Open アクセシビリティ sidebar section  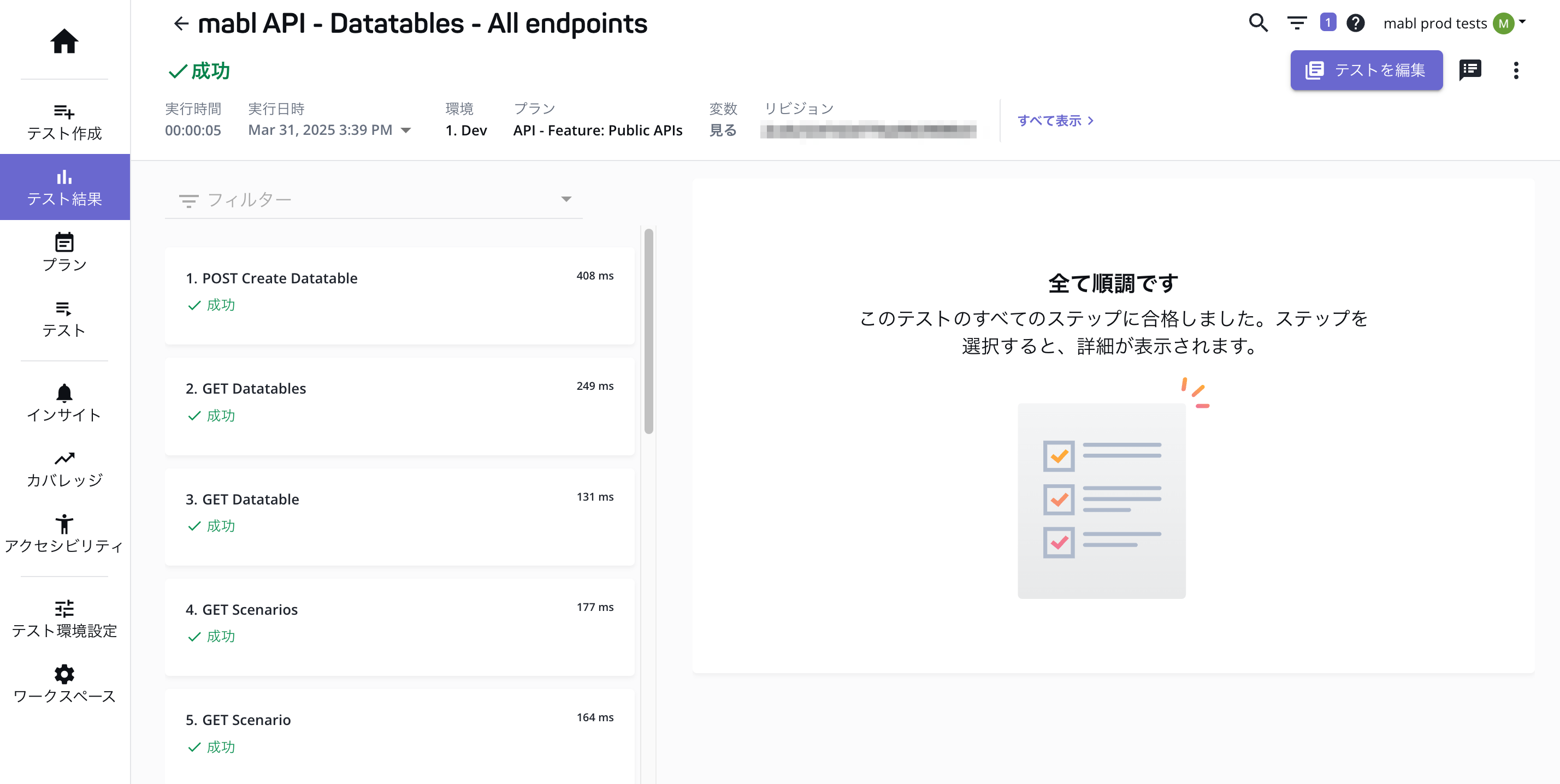coord(64,534)
